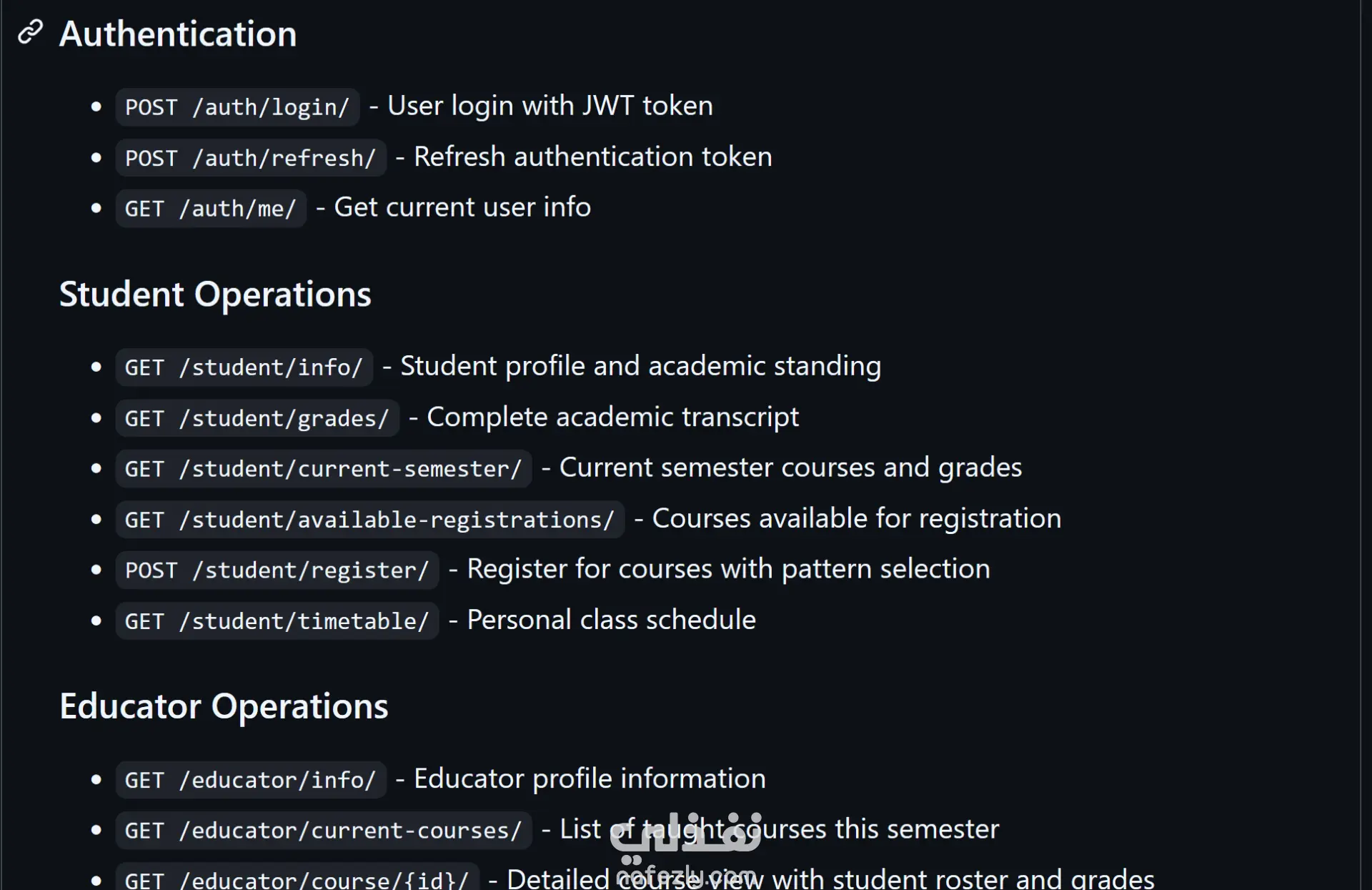Click the Authentication heading
Image resolution: width=1372 pixels, height=890 pixels.
(x=177, y=34)
